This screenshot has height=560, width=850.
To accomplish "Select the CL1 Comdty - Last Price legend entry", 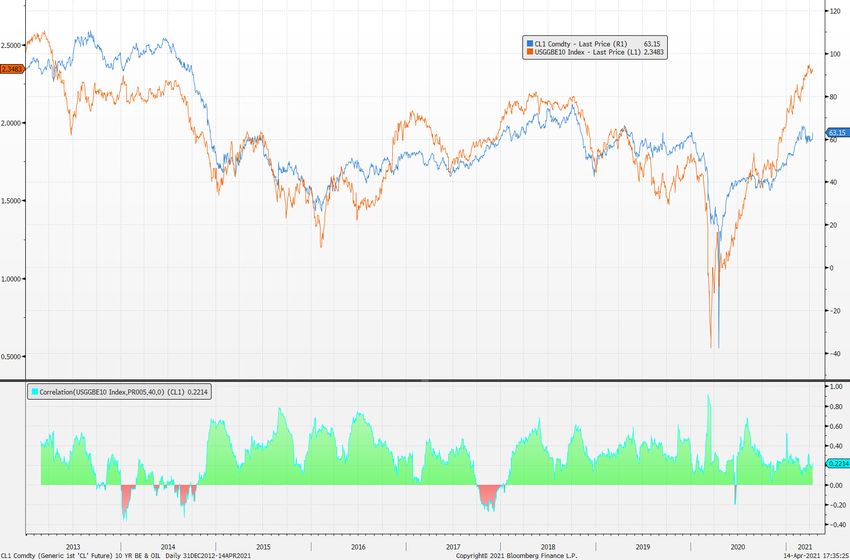I will (x=595, y=43).
